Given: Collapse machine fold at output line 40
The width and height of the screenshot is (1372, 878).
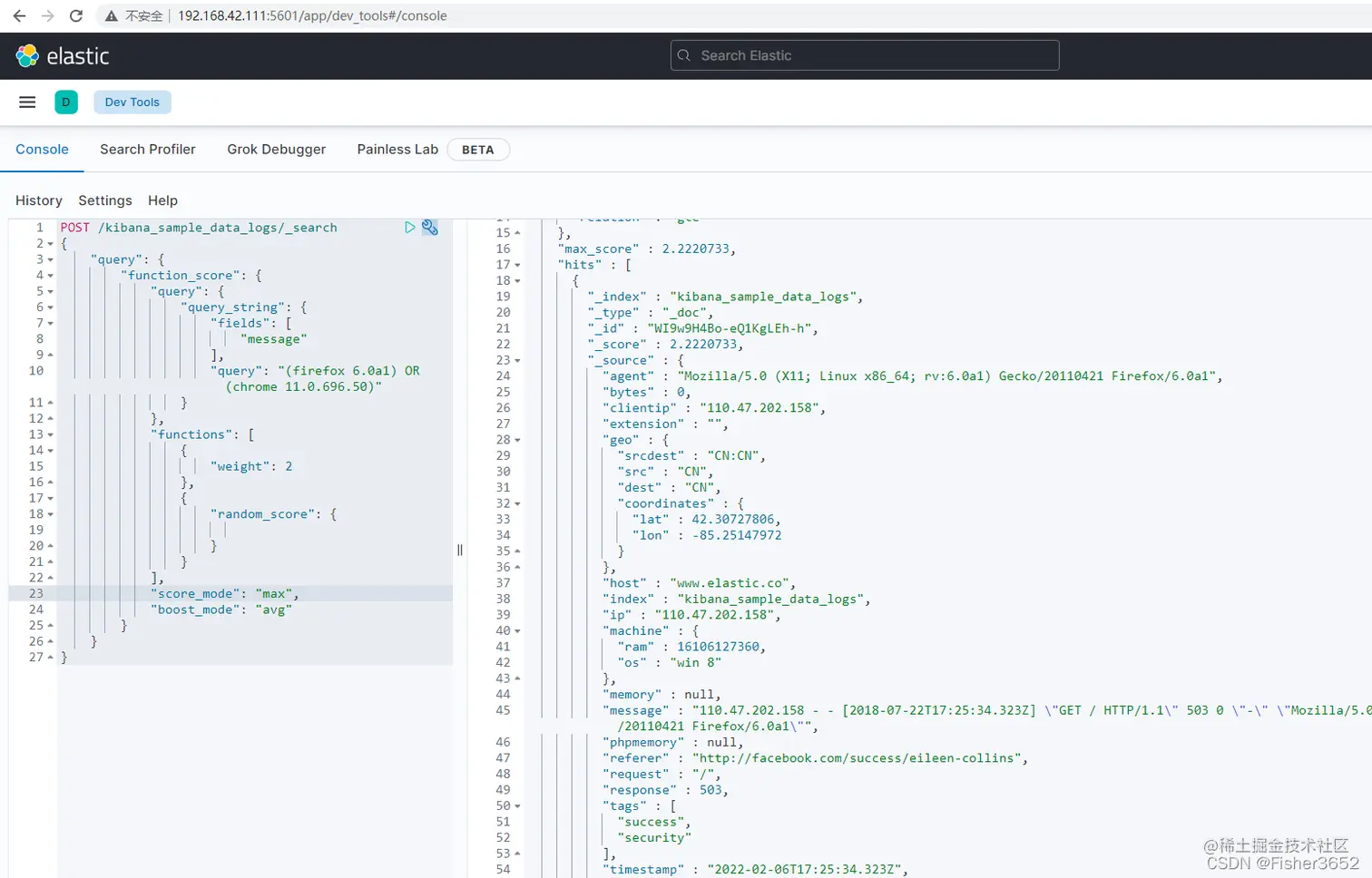Looking at the screenshot, I should [518, 631].
